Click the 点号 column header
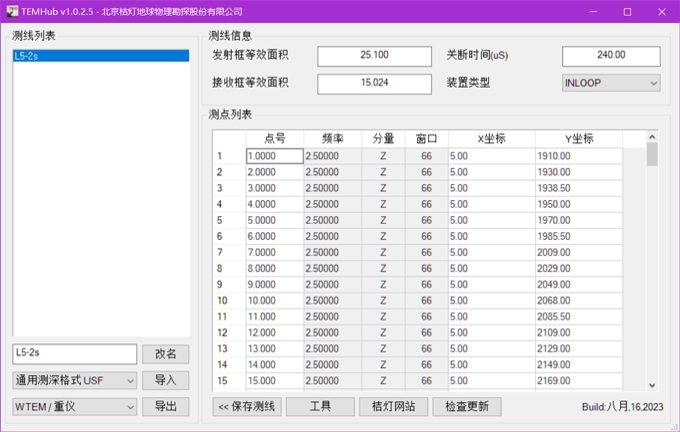The height and width of the screenshot is (432, 680). [x=275, y=139]
